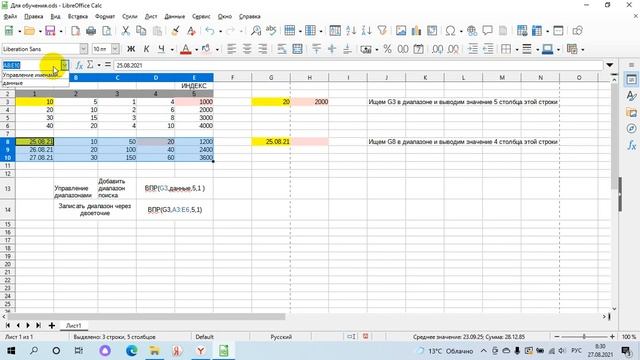Click the Copy icon
The image size is (640, 360).
pyautogui.click(x=141, y=31)
